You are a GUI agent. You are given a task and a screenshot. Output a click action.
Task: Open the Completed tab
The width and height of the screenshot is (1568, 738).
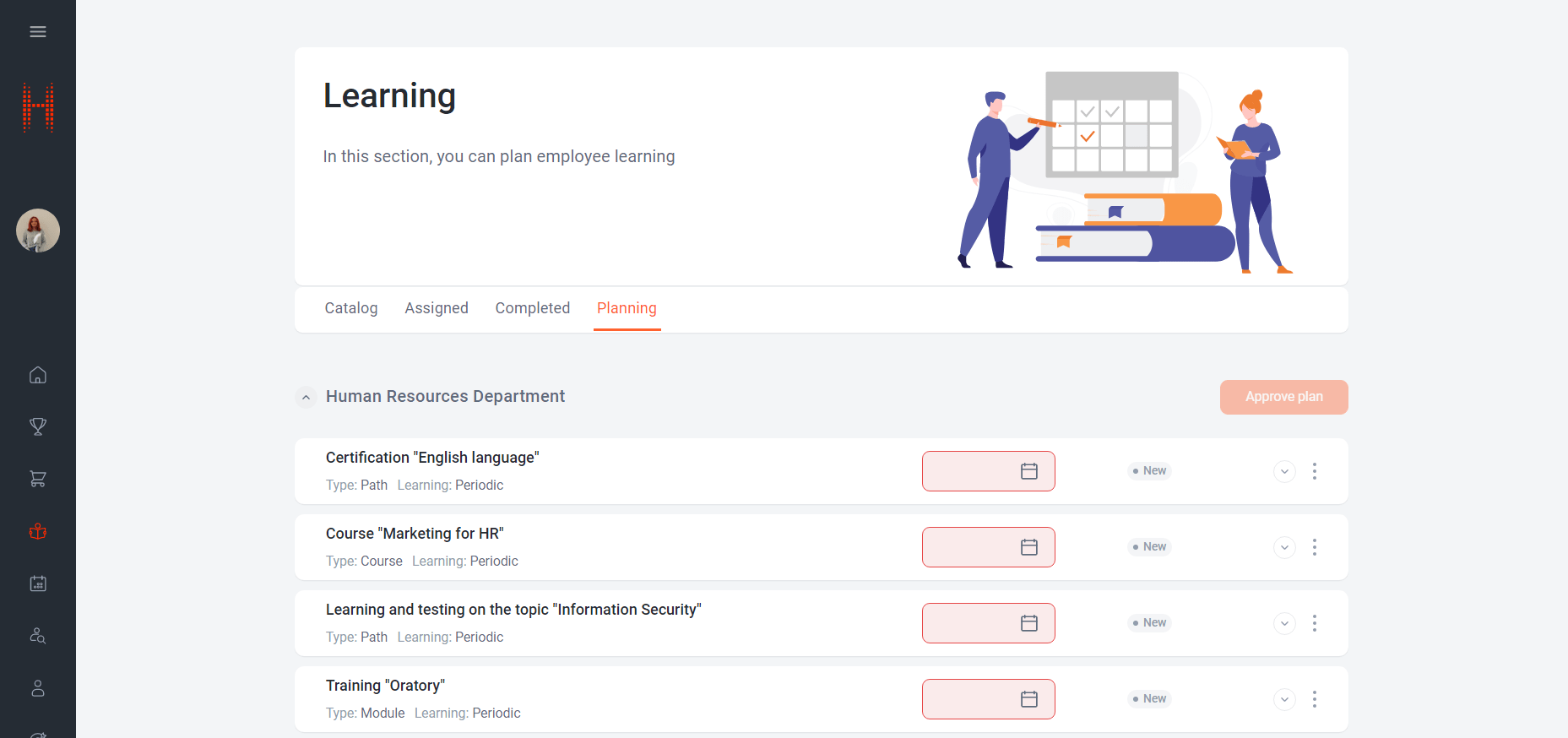[533, 308]
